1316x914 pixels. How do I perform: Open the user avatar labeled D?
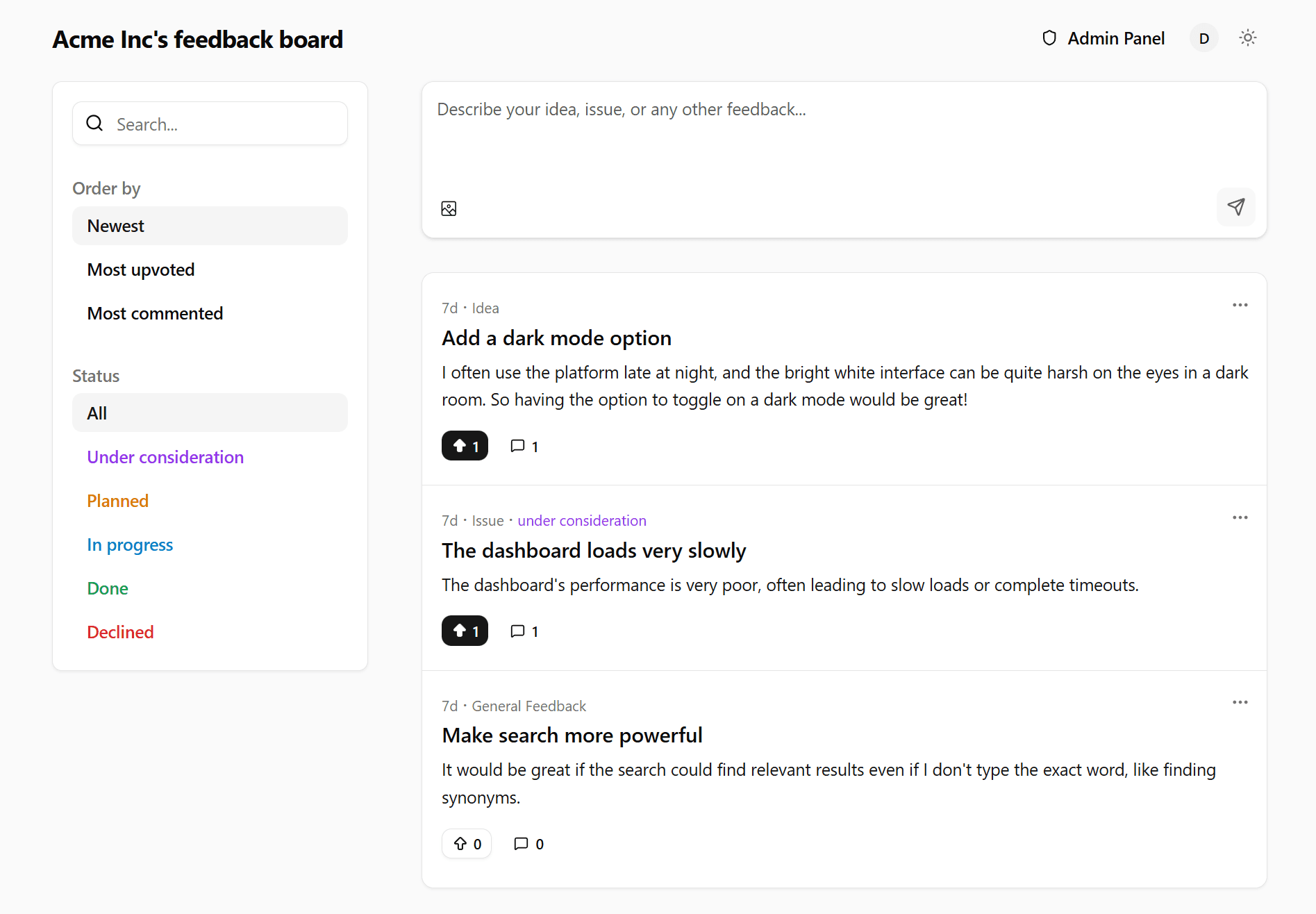point(1203,38)
